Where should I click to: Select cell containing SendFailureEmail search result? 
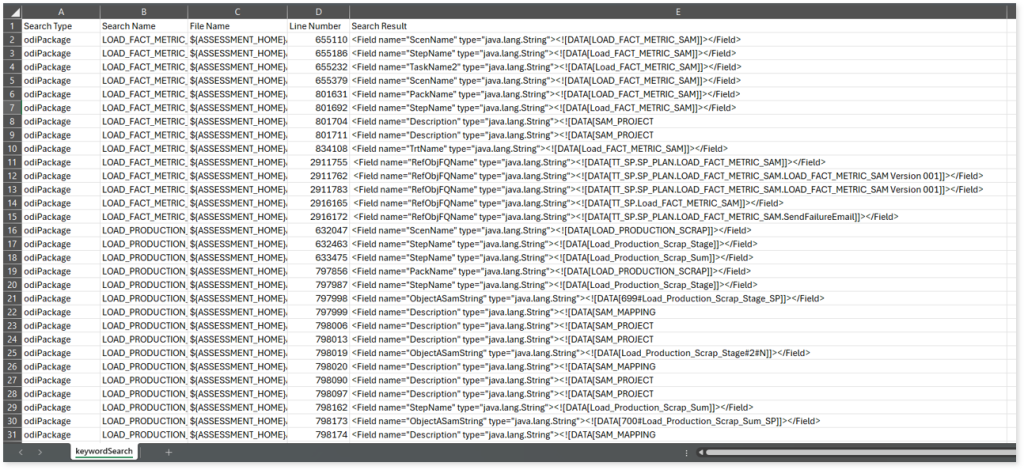(620, 216)
